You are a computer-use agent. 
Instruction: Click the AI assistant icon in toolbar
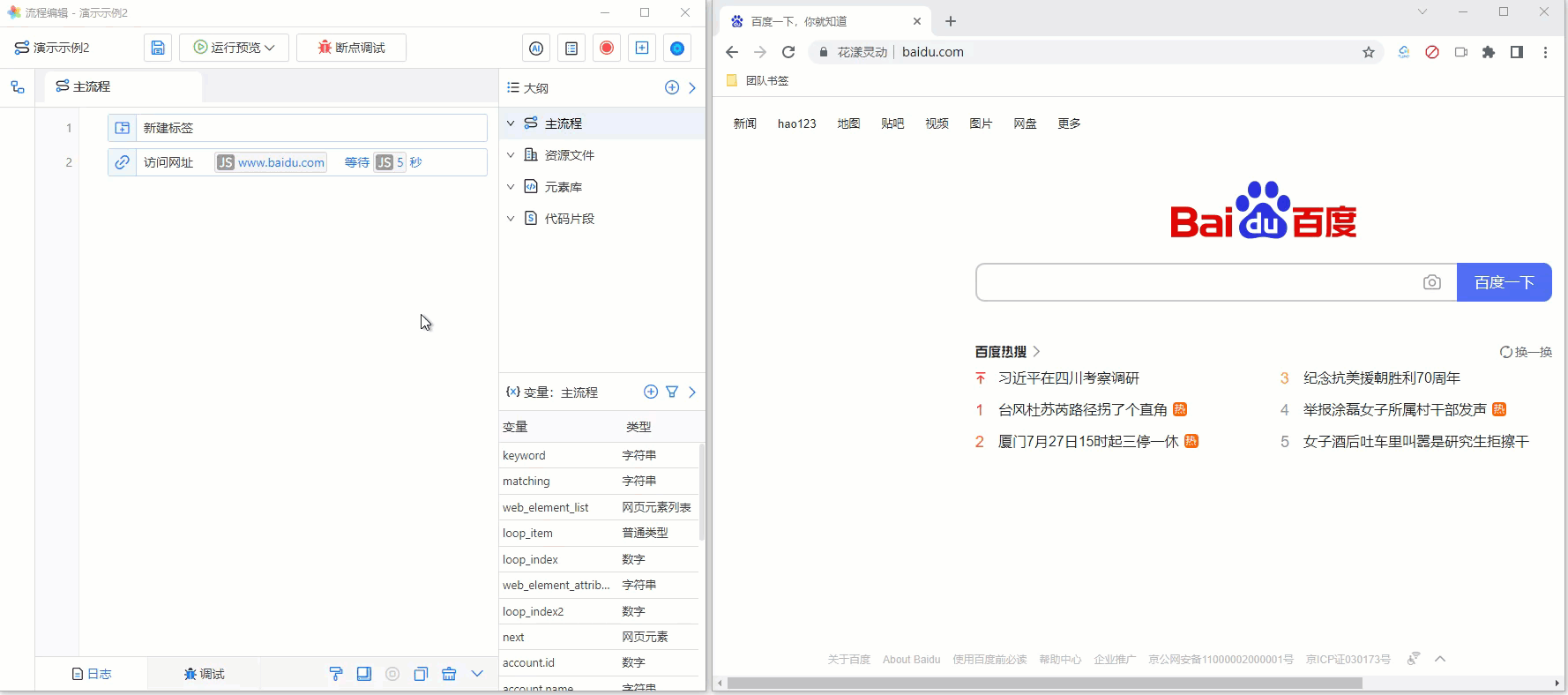[536, 49]
